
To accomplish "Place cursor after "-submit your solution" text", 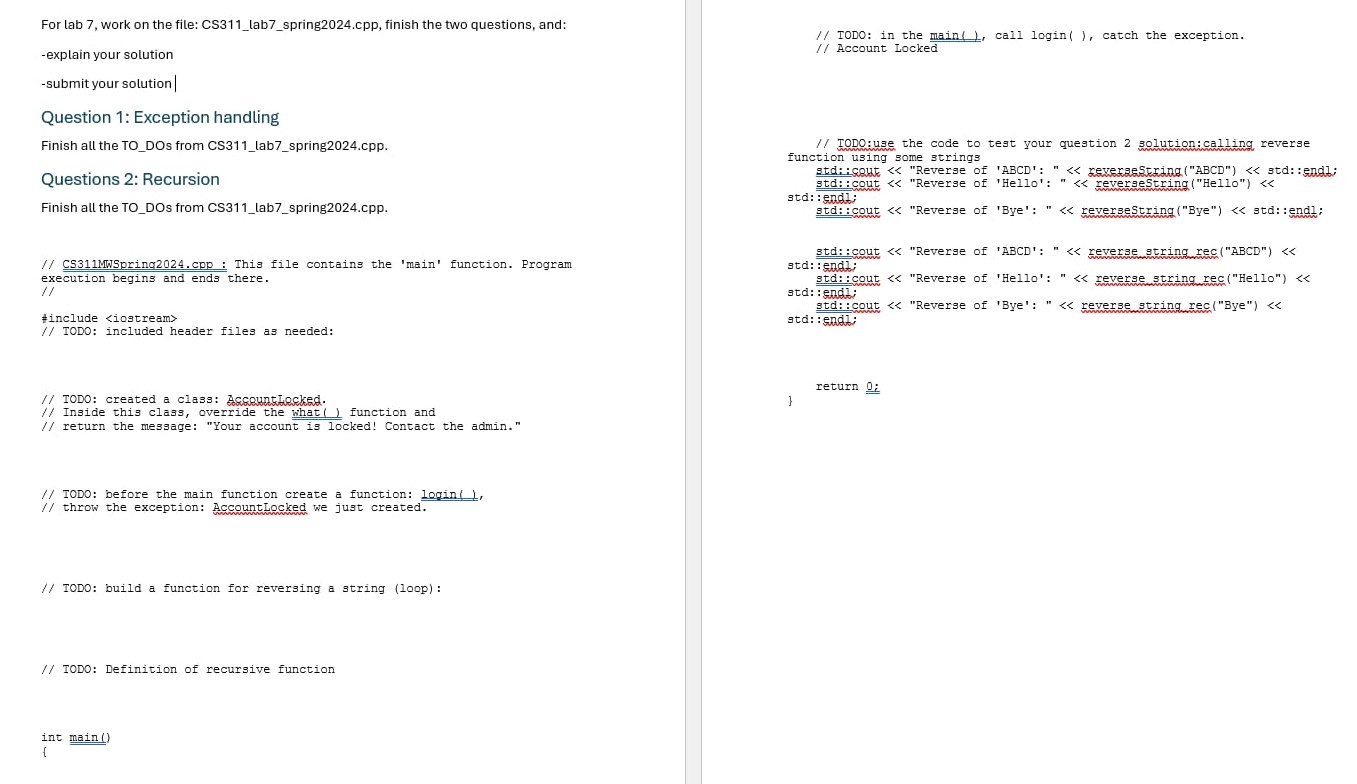I will pyautogui.click(x=176, y=83).
